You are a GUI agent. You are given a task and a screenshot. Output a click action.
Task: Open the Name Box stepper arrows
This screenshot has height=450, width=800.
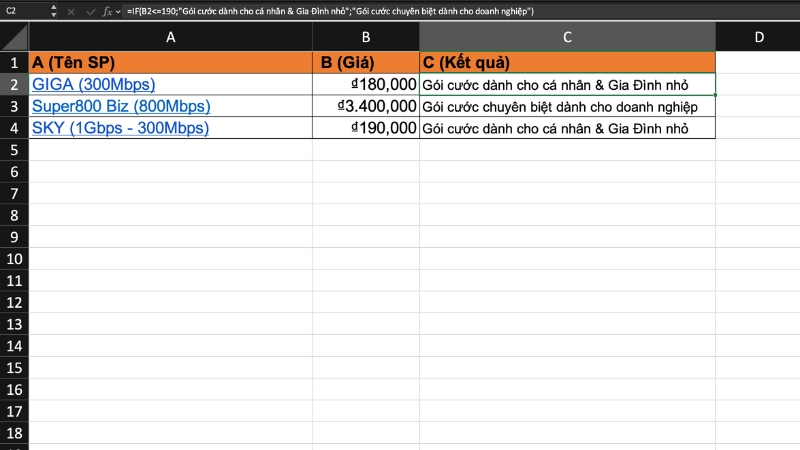(x=54, y=11)
